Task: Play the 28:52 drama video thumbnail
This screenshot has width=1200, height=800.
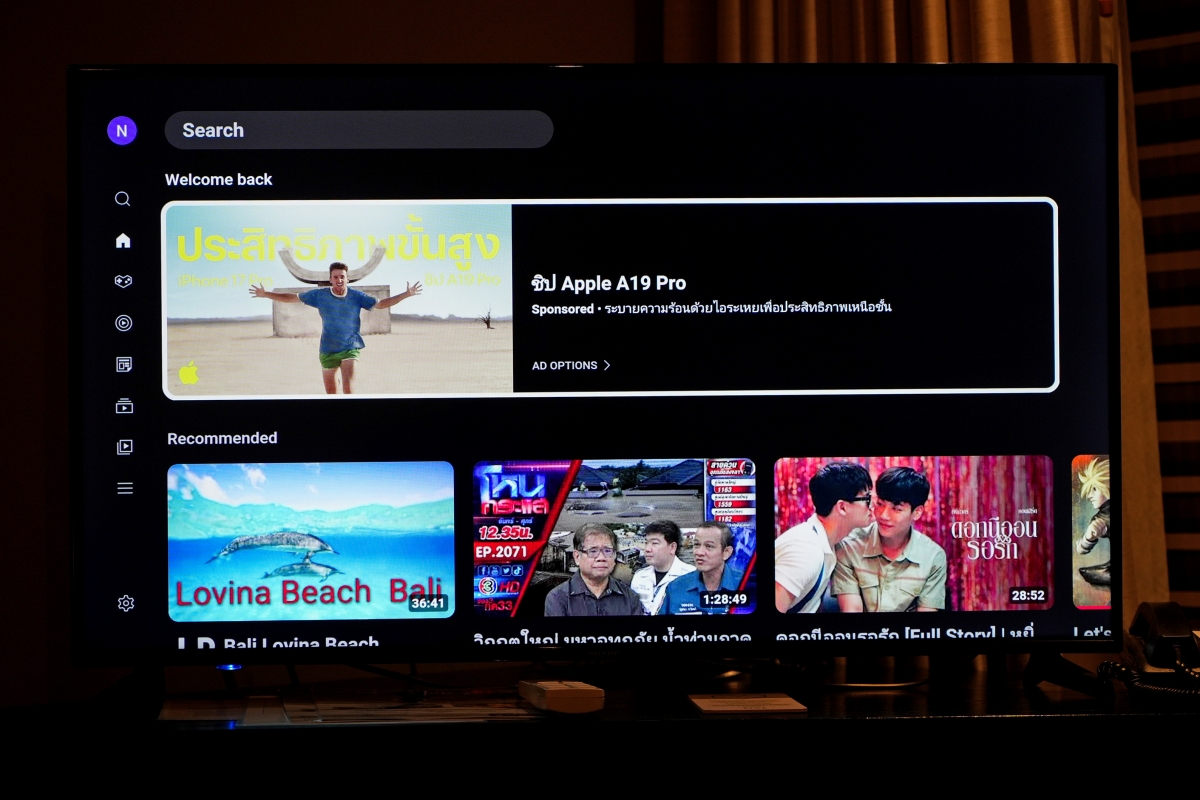Action: point(913,533)
